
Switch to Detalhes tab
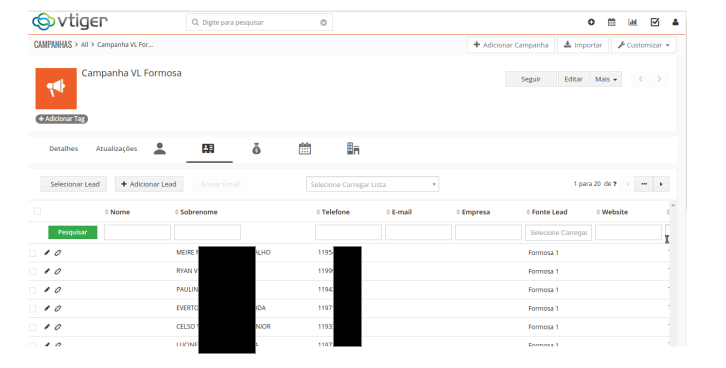63,149
